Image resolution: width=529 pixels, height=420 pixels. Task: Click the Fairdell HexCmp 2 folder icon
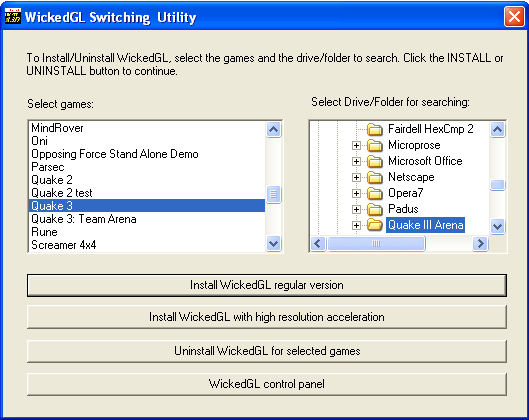[374, 129]
